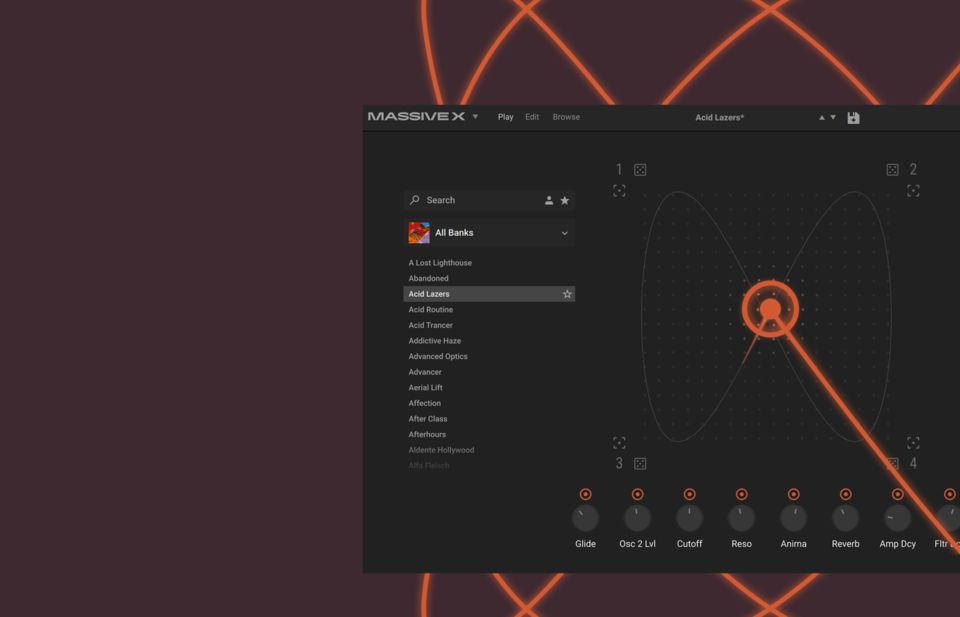Image resolution: width=960 pixels, height=617 pixels.
Task: Expand the All Banks dropdown
Action: coord(564,233)
